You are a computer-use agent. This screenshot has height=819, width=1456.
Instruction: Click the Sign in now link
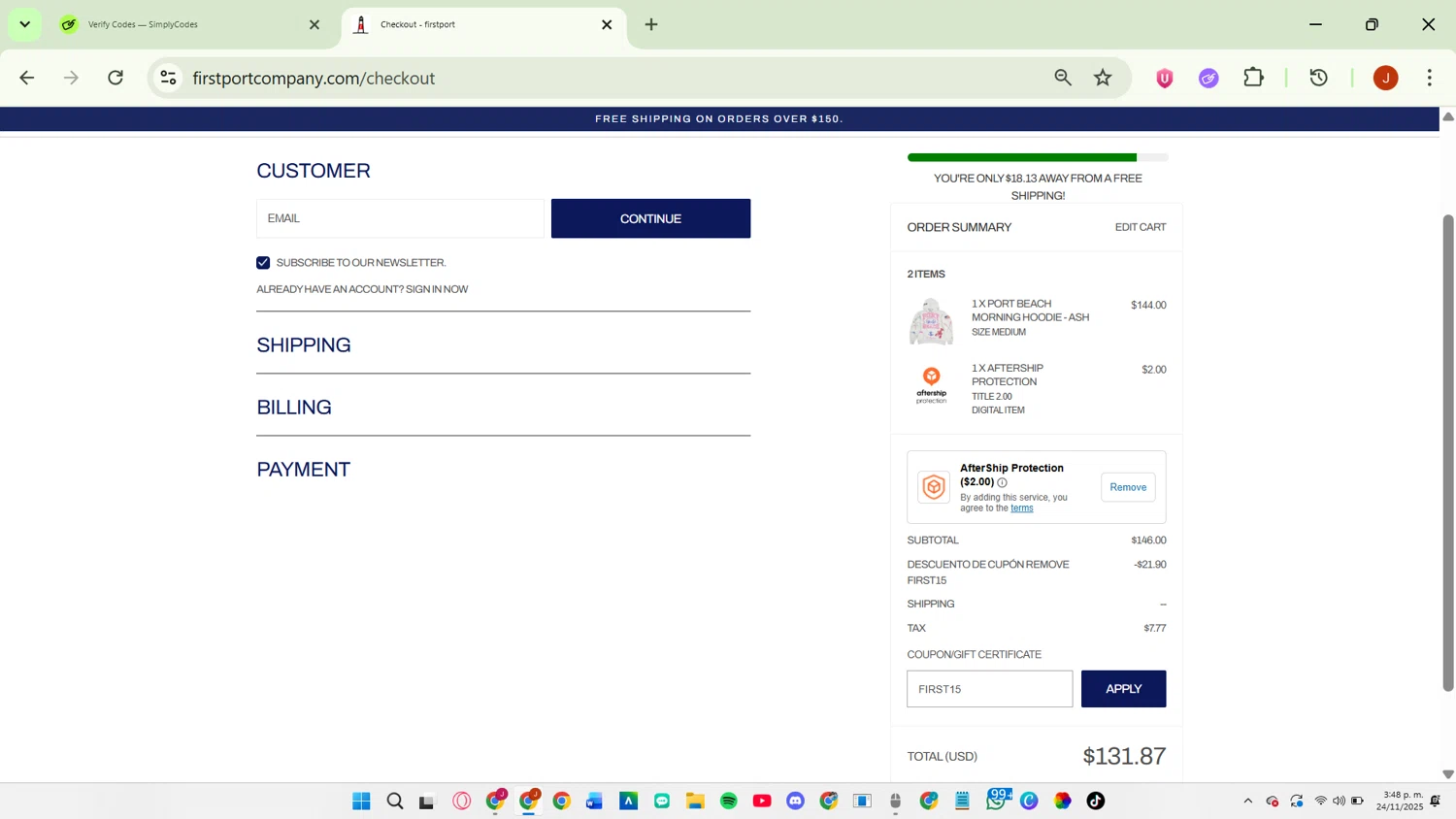click(x=437, y=289)
